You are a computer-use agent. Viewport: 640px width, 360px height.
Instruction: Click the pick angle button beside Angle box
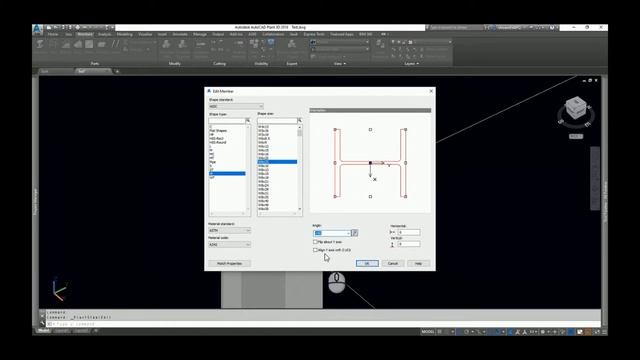pos(355,233)
